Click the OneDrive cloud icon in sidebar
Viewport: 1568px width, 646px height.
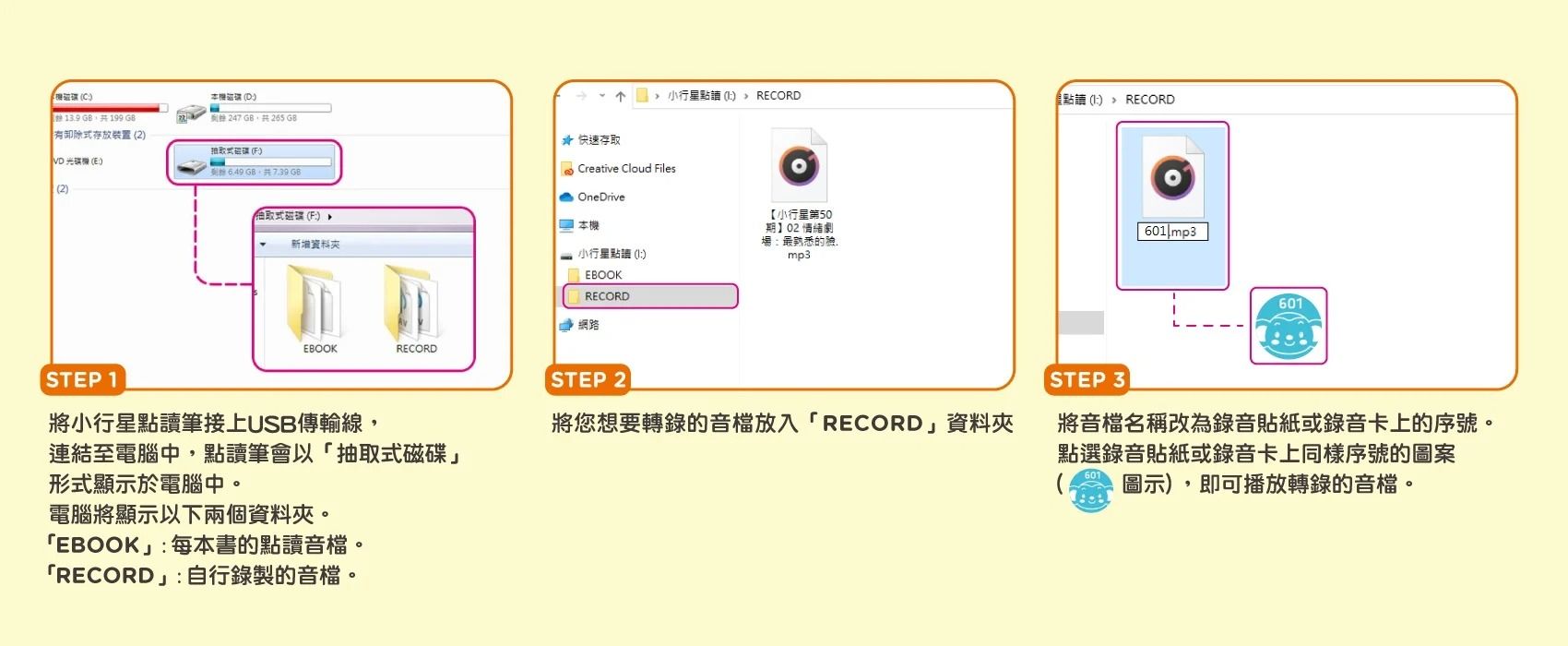point(566,197)
